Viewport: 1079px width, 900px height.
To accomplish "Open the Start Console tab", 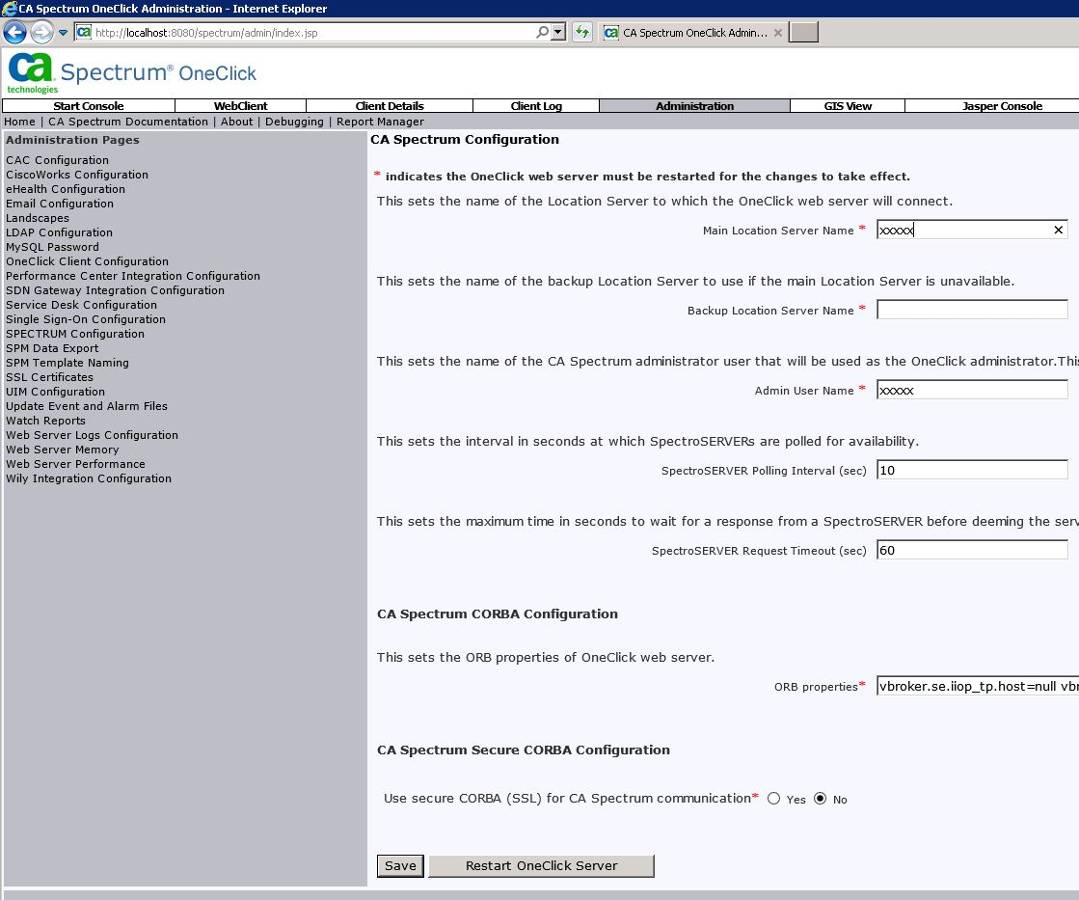I will click(89, 106).
